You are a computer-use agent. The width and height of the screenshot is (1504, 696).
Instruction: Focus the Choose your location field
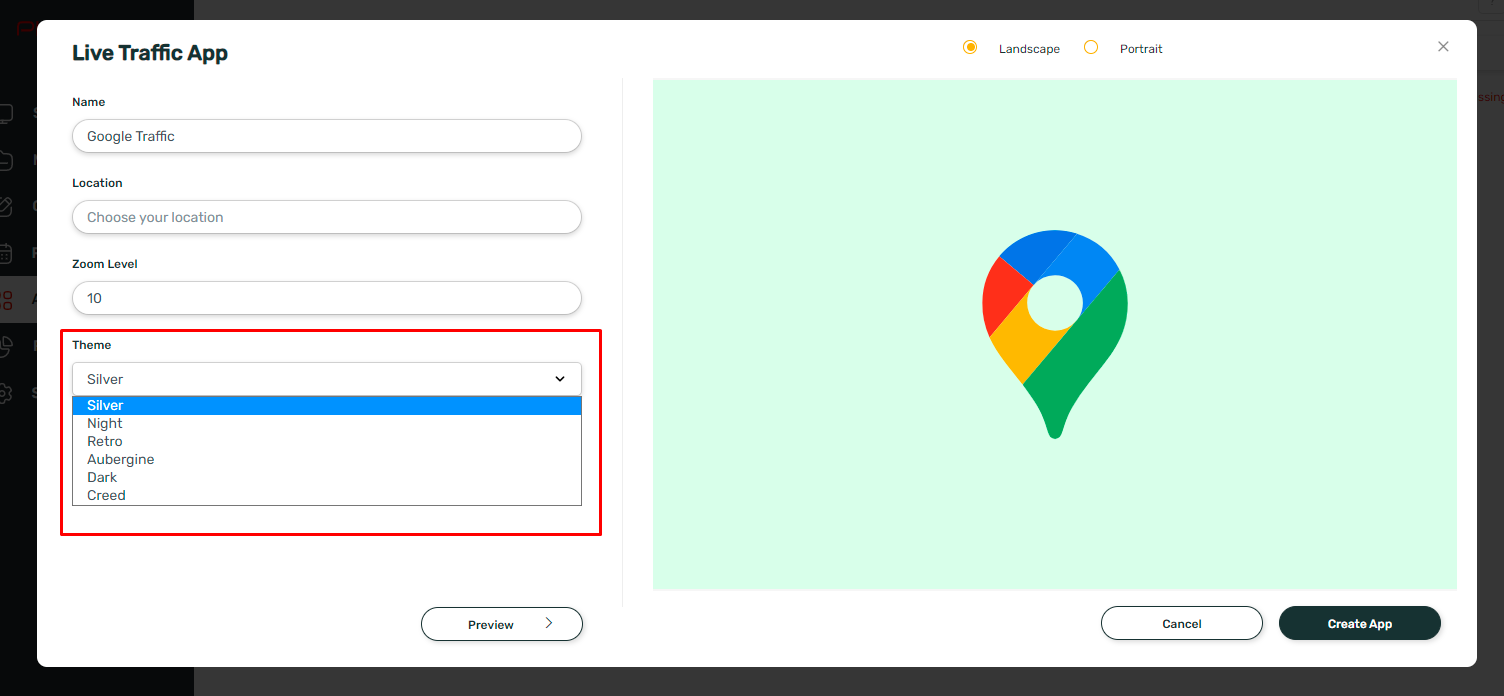327,217
